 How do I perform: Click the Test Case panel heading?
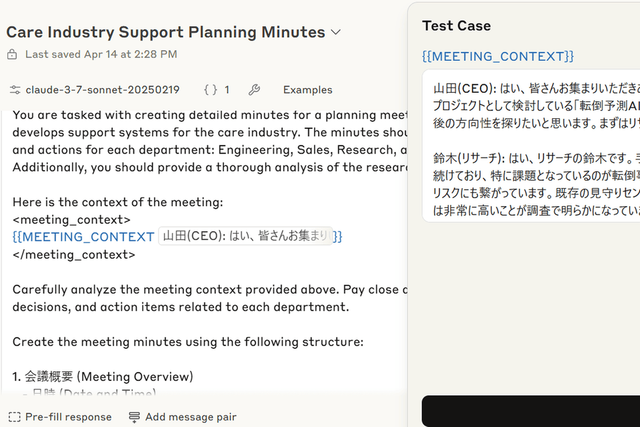[456, 25]
